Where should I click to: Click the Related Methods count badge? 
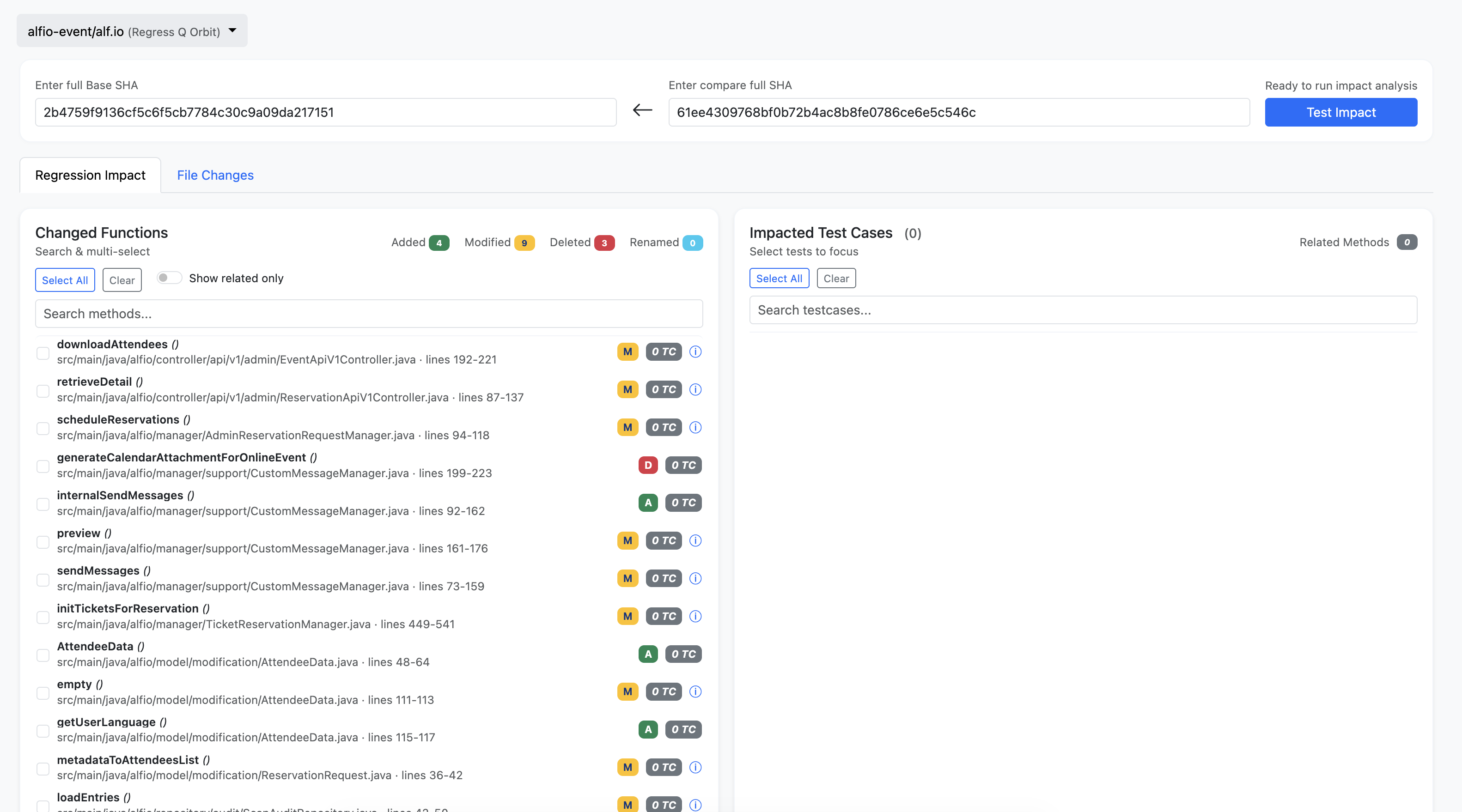1407,242
